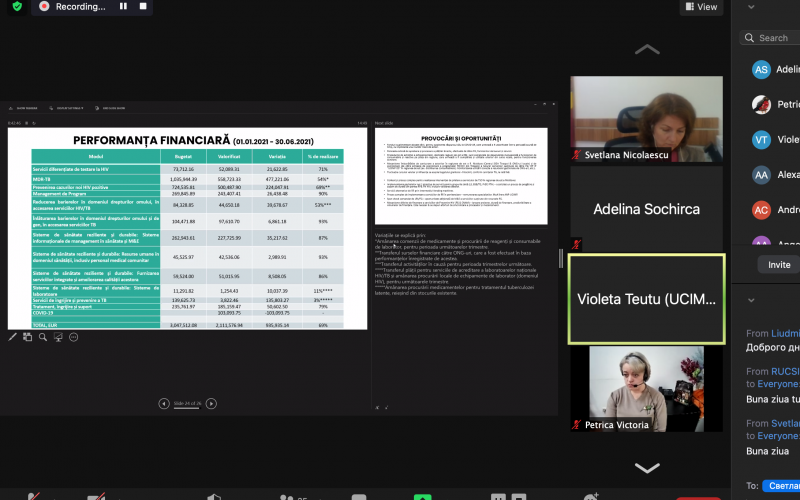Go to the previous slide

point(164,403)
